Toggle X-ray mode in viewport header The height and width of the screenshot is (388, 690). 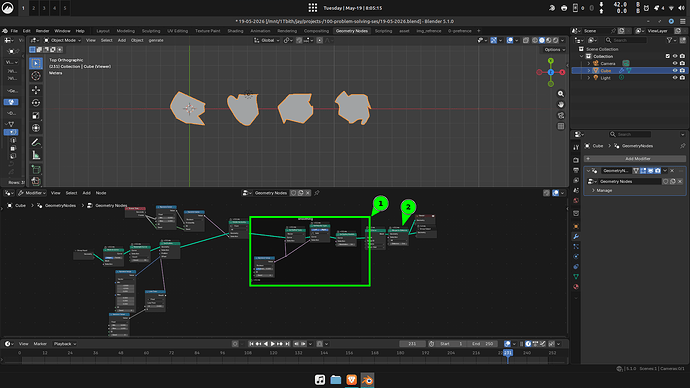(526, 40)
